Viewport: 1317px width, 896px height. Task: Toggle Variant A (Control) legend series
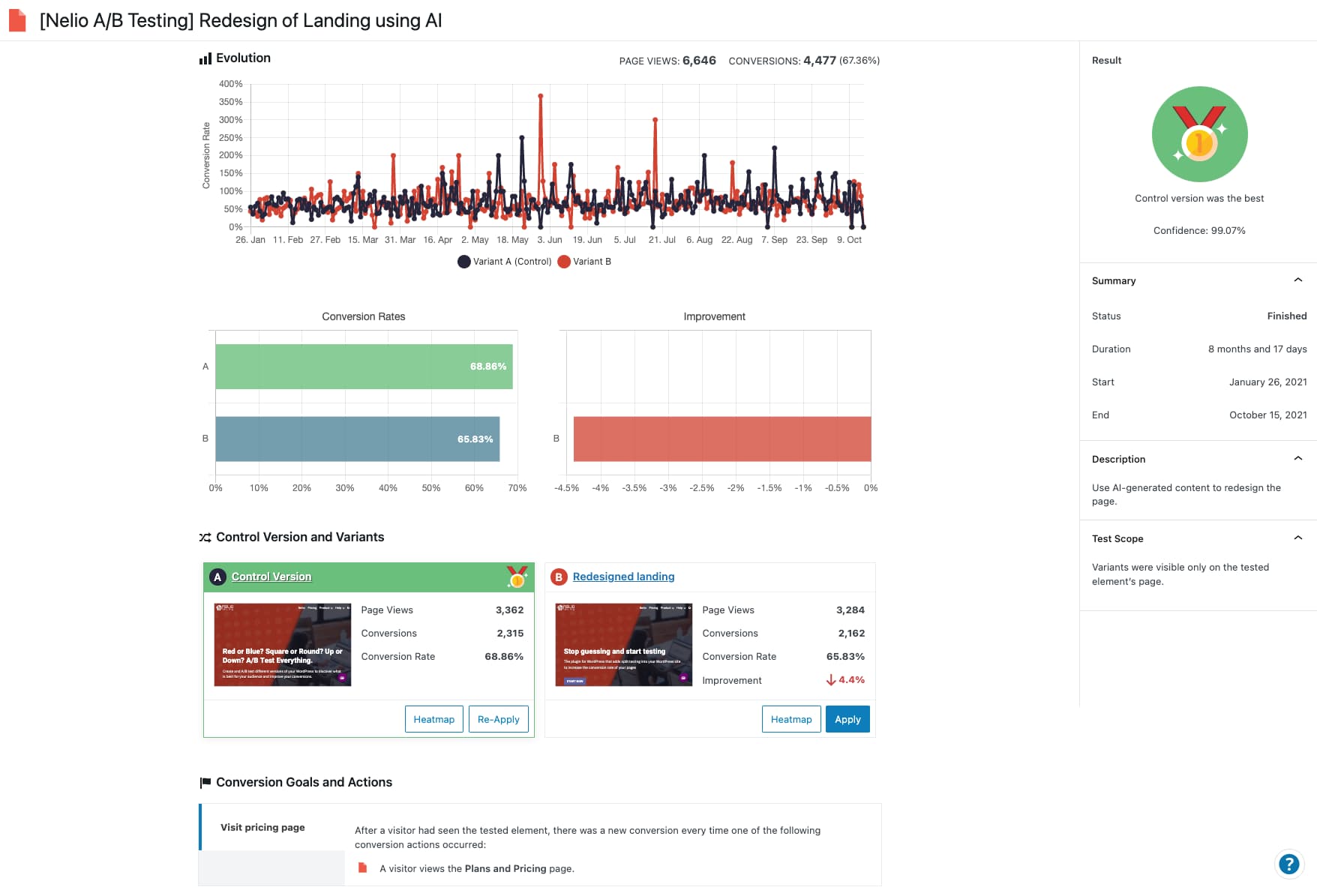(x=505, y=262)
